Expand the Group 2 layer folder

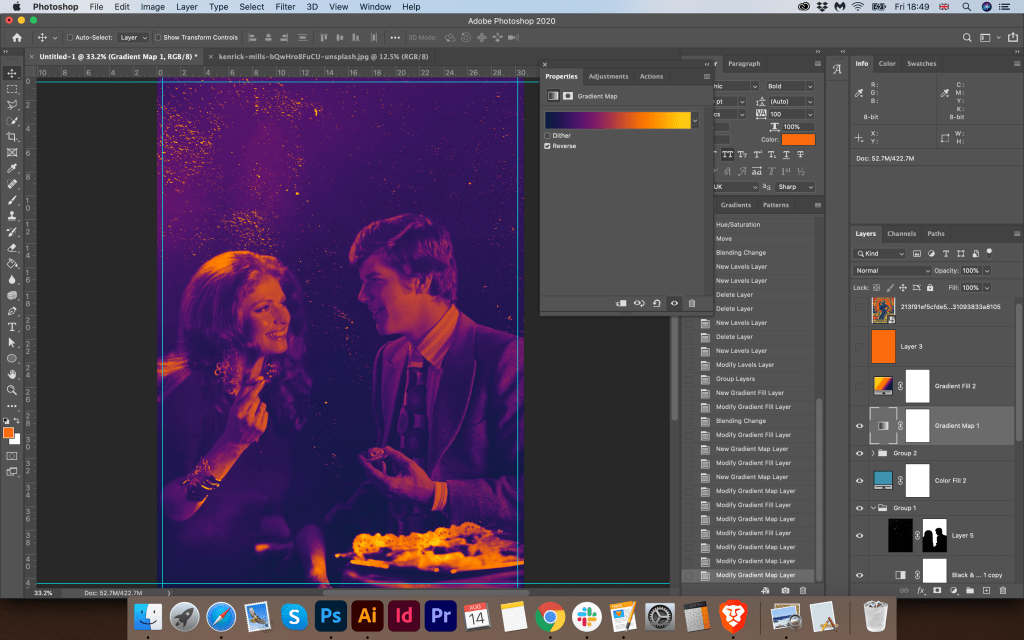tap(873, 453)
